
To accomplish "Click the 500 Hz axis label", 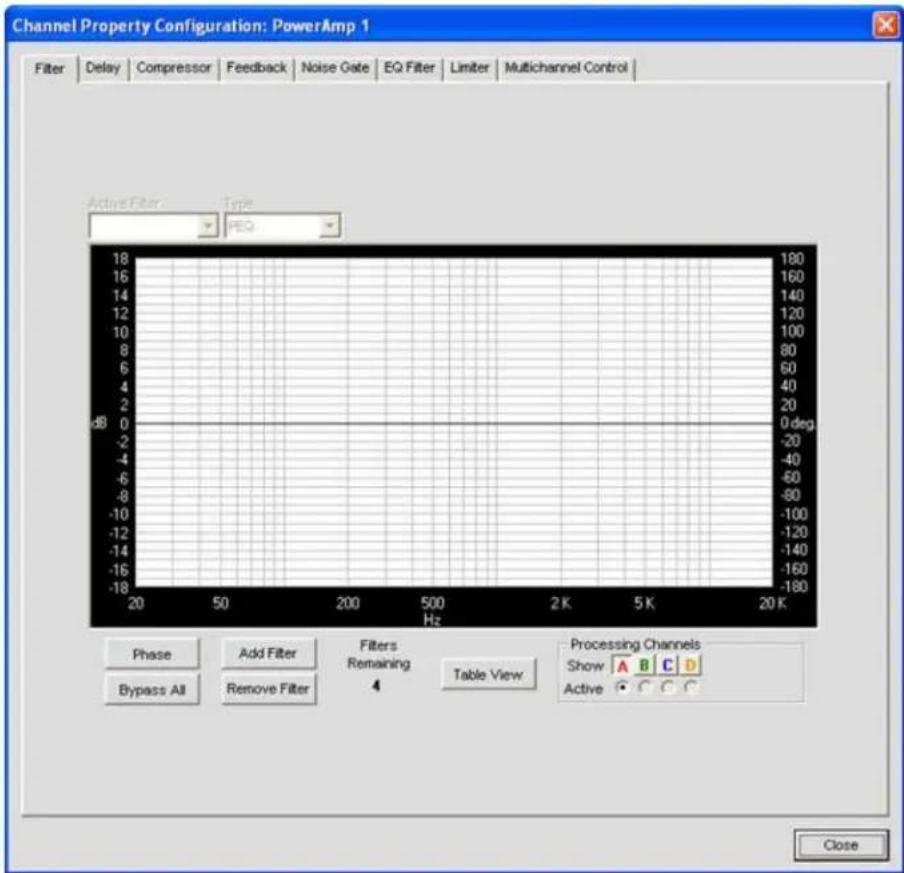I will (x=432, y=603).
